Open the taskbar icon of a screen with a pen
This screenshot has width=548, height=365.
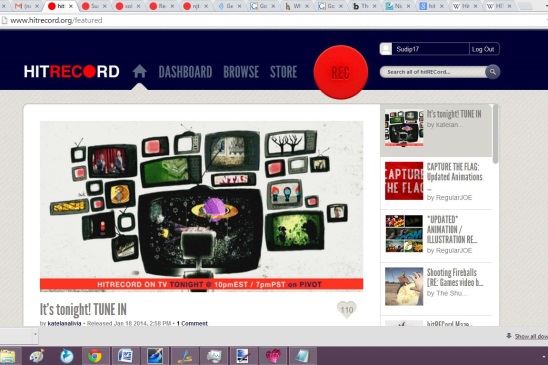point(243,356)
